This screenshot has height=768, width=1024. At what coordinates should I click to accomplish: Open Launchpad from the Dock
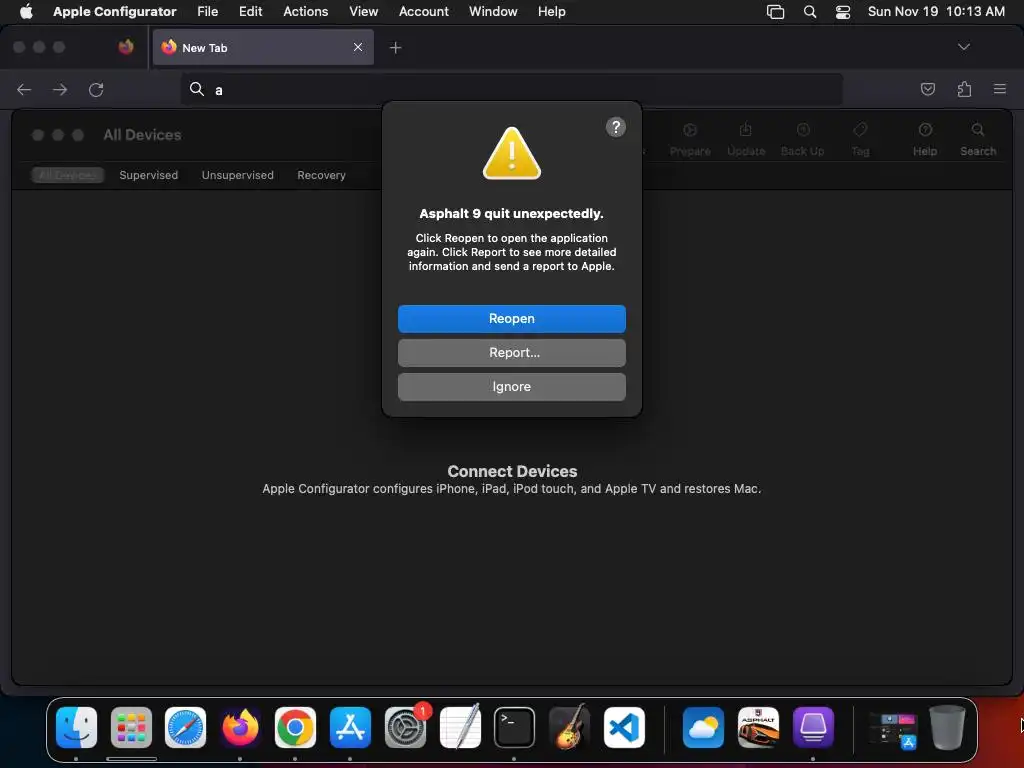(131, 728)
